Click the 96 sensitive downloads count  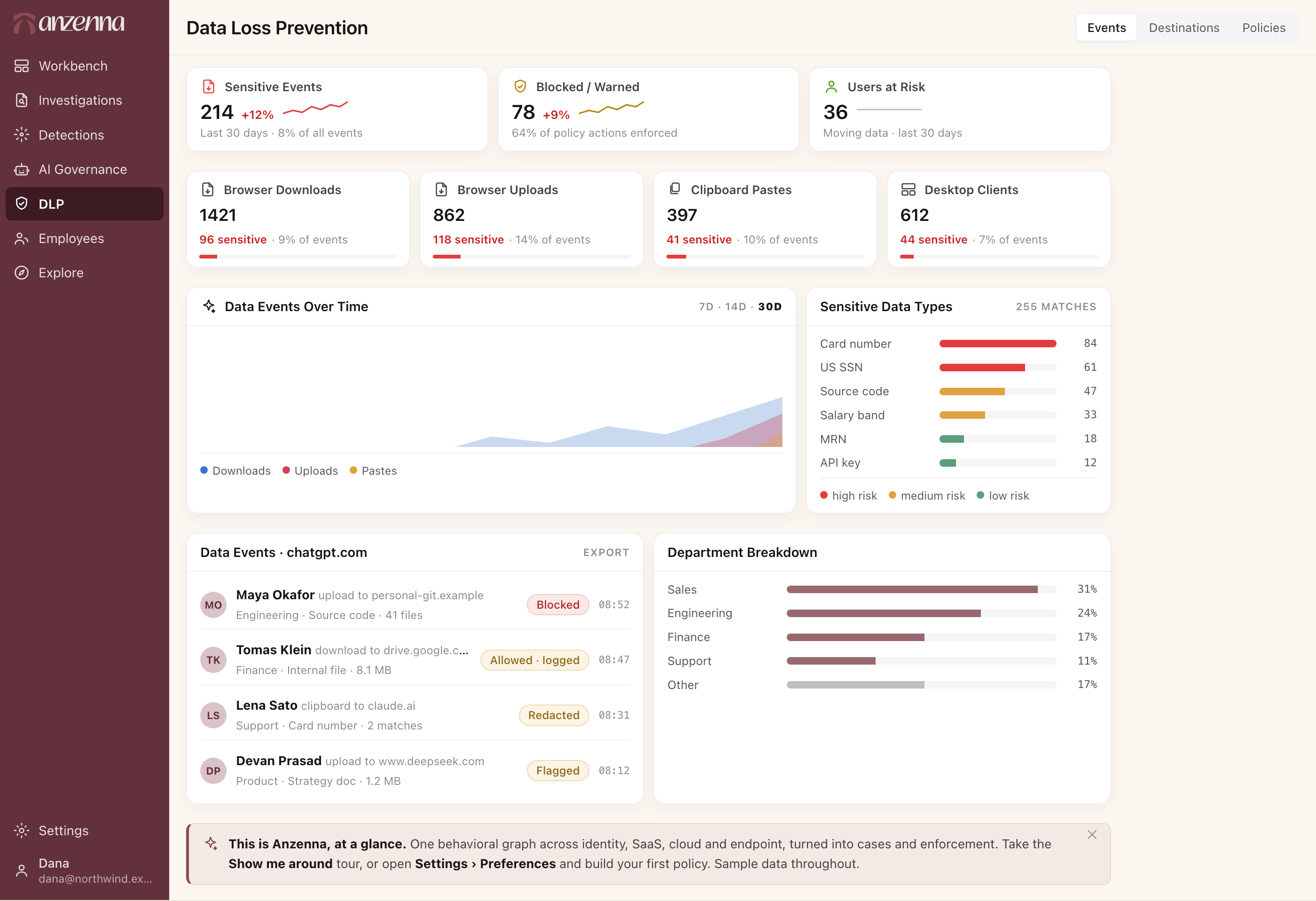(233, 240)
